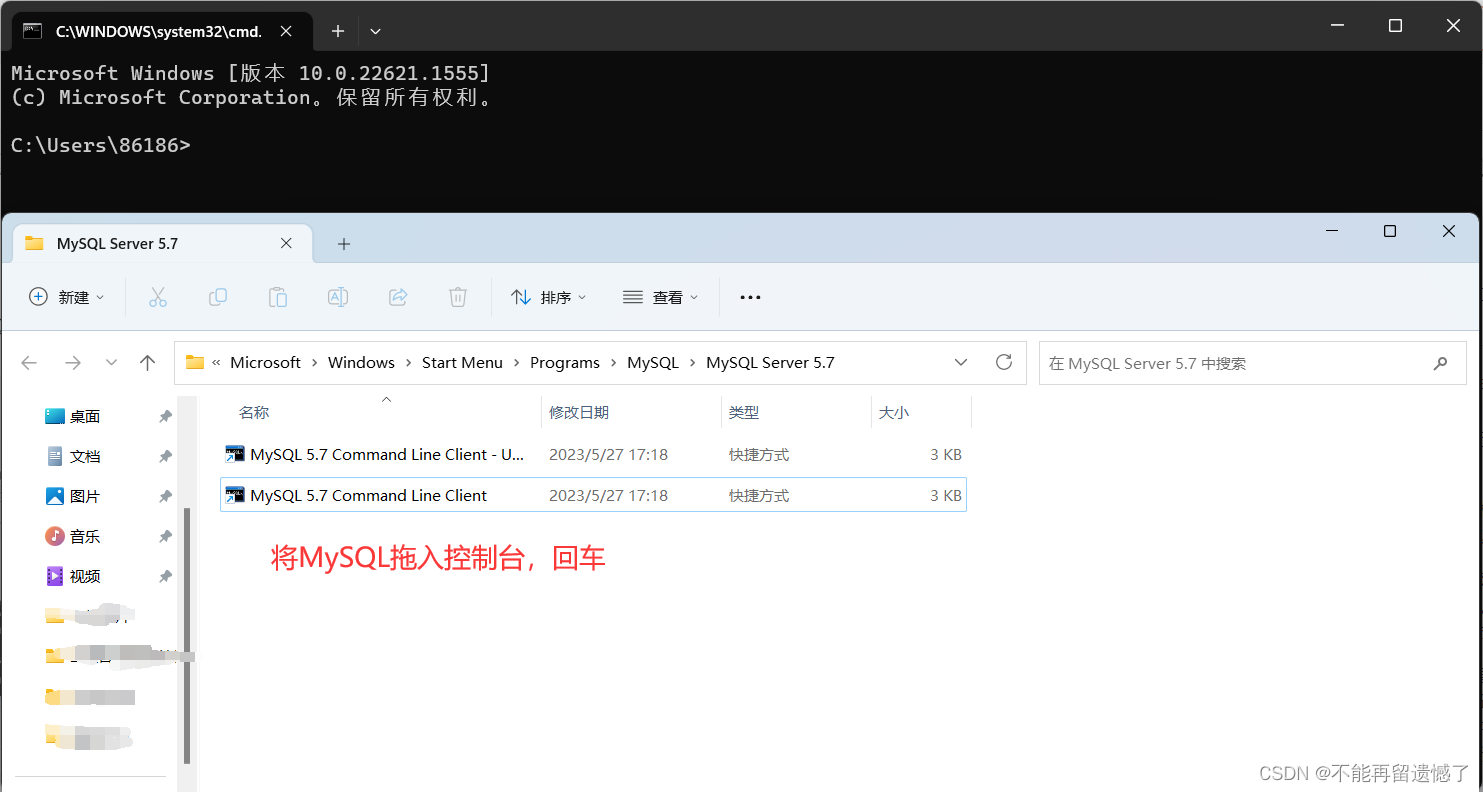
Task: Click the 2023/5/27 17:18 date of Unicode client
Action: [608, 454]
